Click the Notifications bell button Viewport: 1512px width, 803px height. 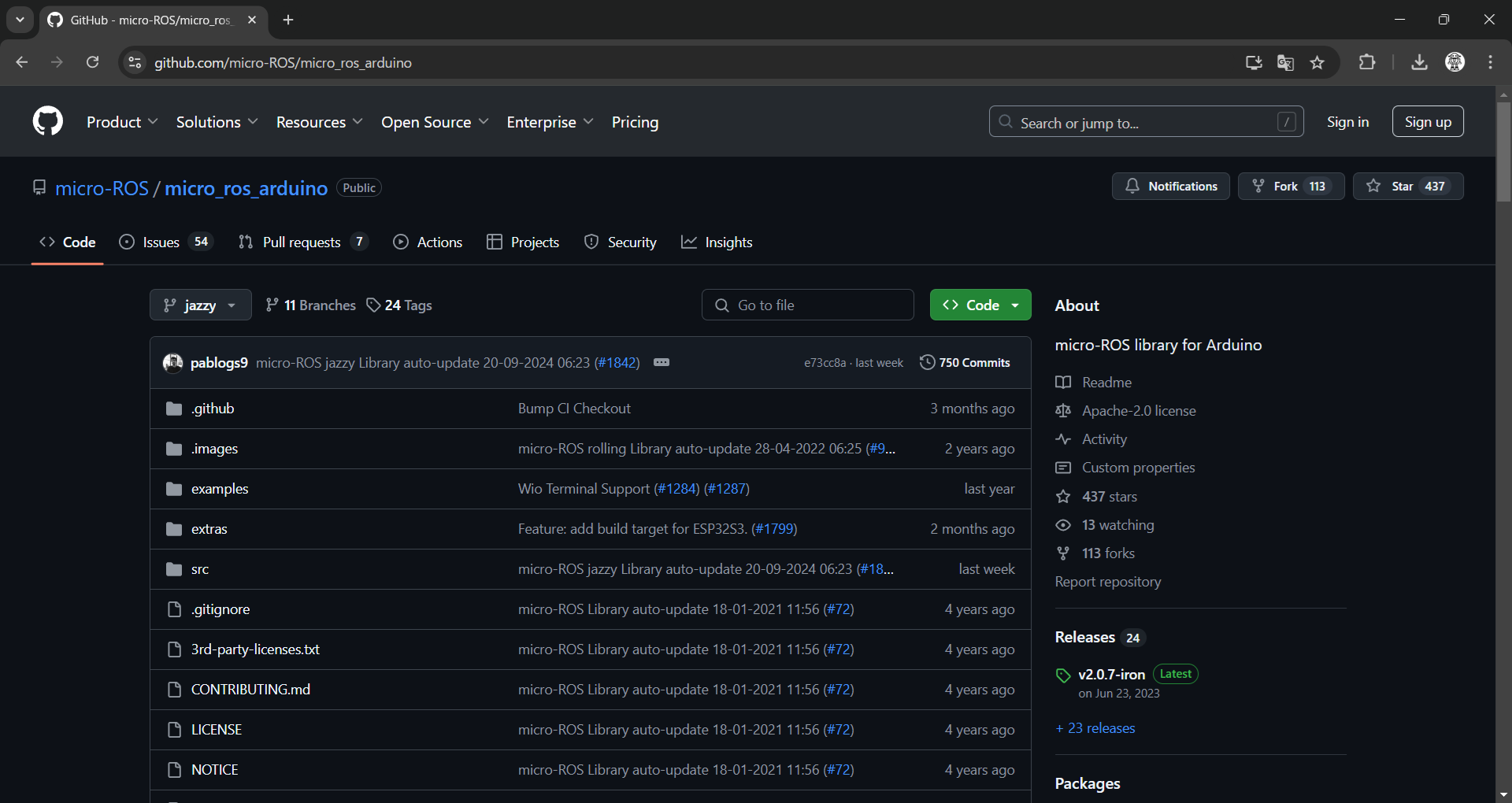(x=1170, y=187)
